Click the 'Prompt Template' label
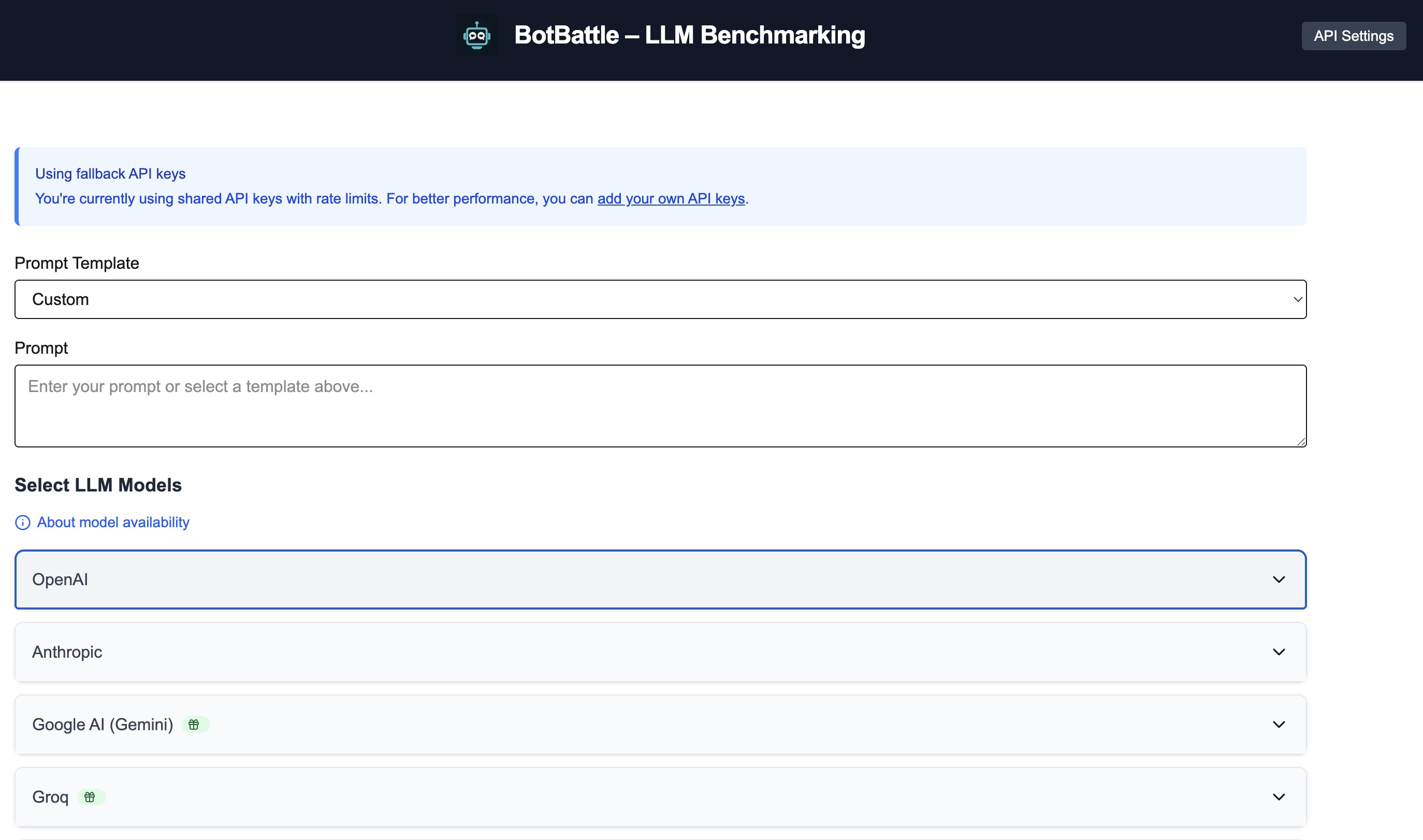 [77, 263]
